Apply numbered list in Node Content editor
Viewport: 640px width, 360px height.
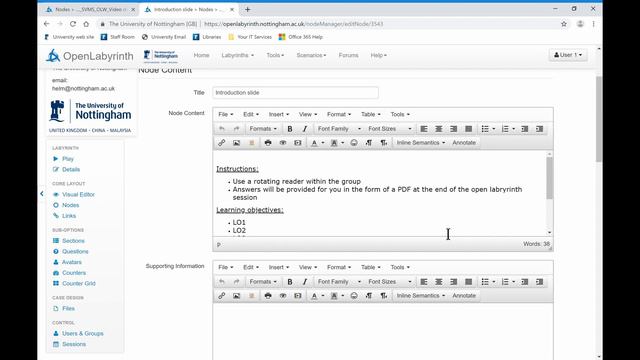pos(505,129)
